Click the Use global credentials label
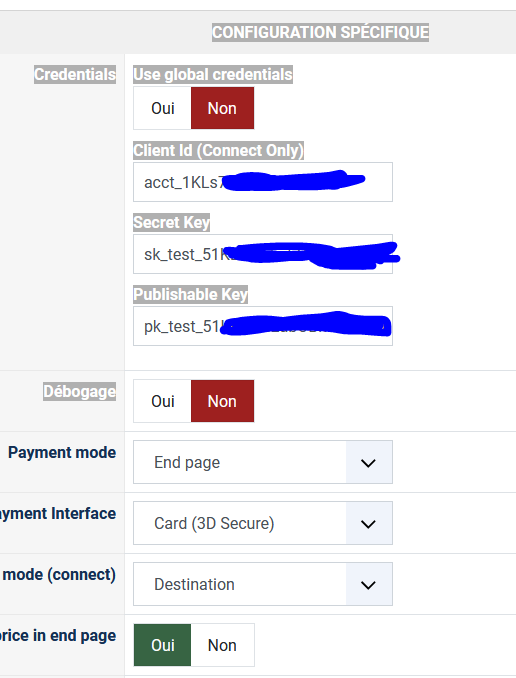516x678 pixels. pyautogui.click(x=213, y=74)
